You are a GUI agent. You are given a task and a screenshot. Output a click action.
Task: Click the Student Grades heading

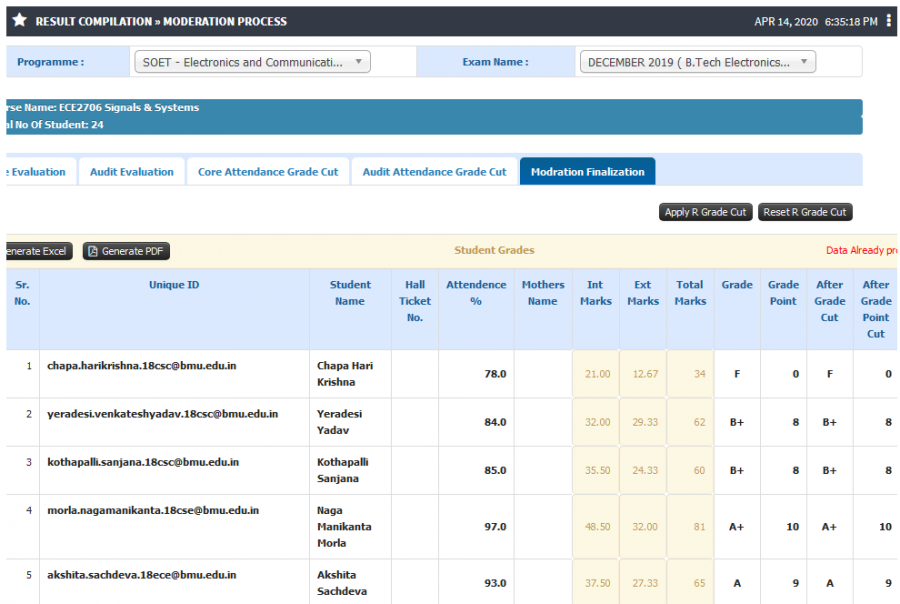tap(494, 250)
